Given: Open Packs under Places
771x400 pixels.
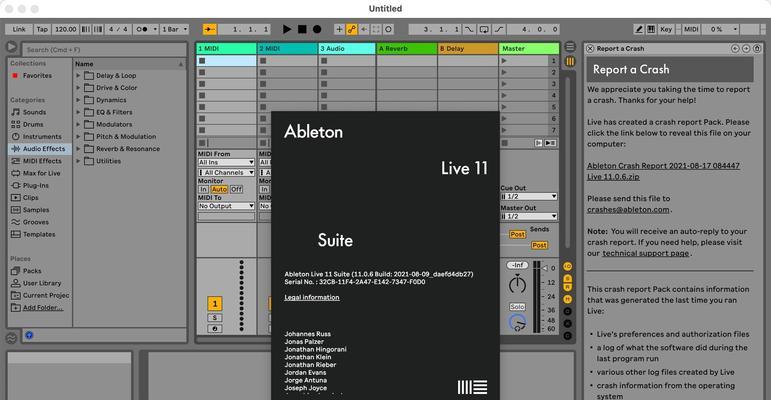Looking at the screenshot, I should [x=32, y=271].
